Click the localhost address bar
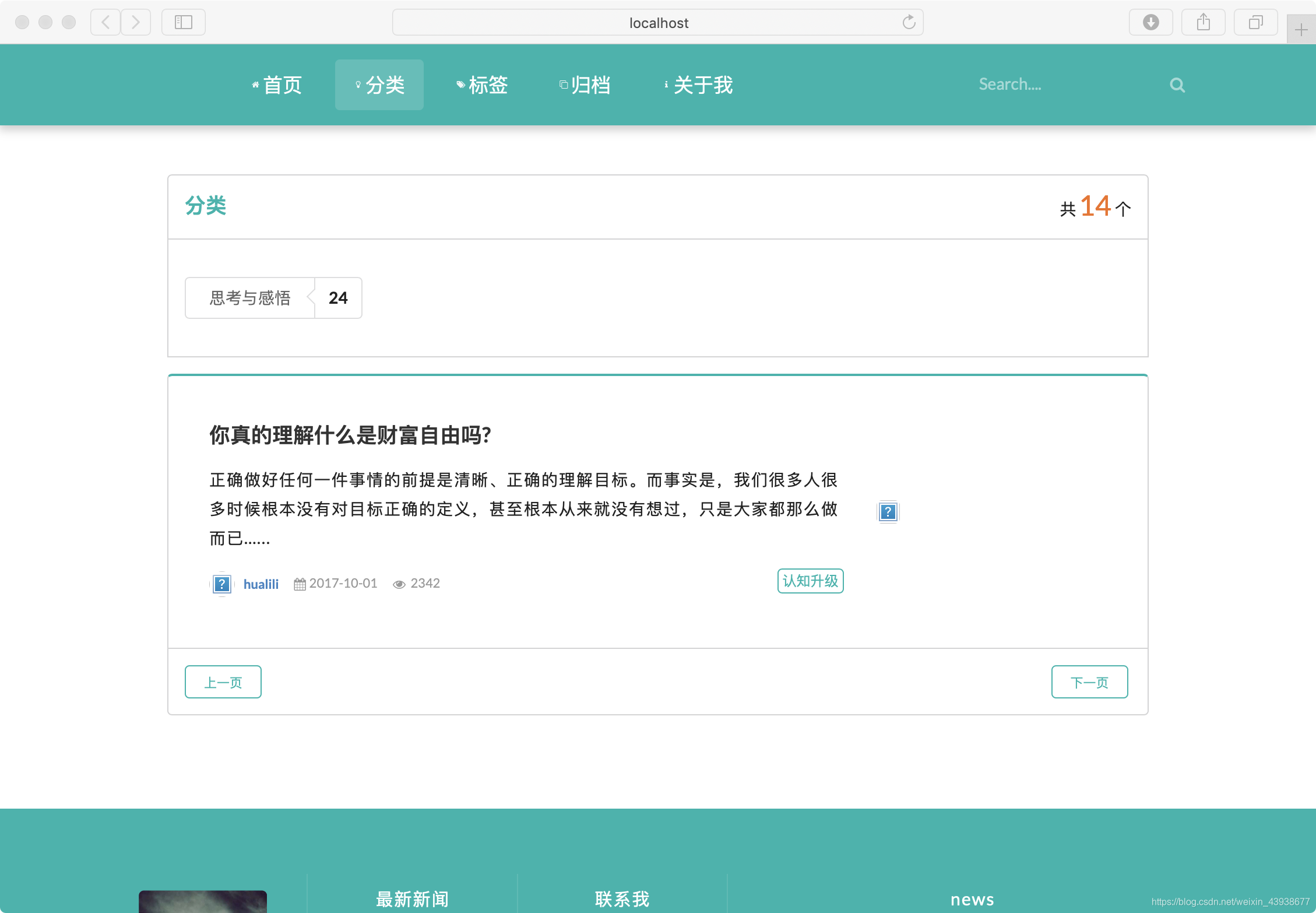The width and height of the screenshot is (1316, 913). pos(658,22)
